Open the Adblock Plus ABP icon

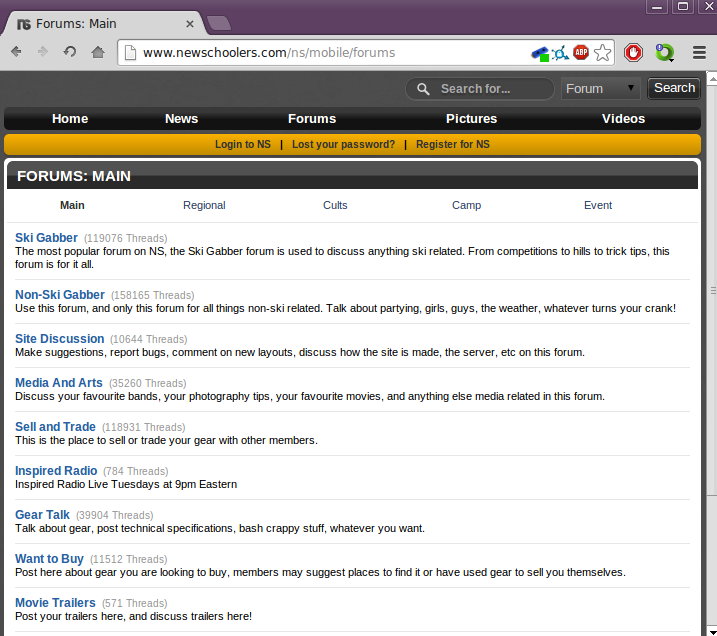pos(581,53)
